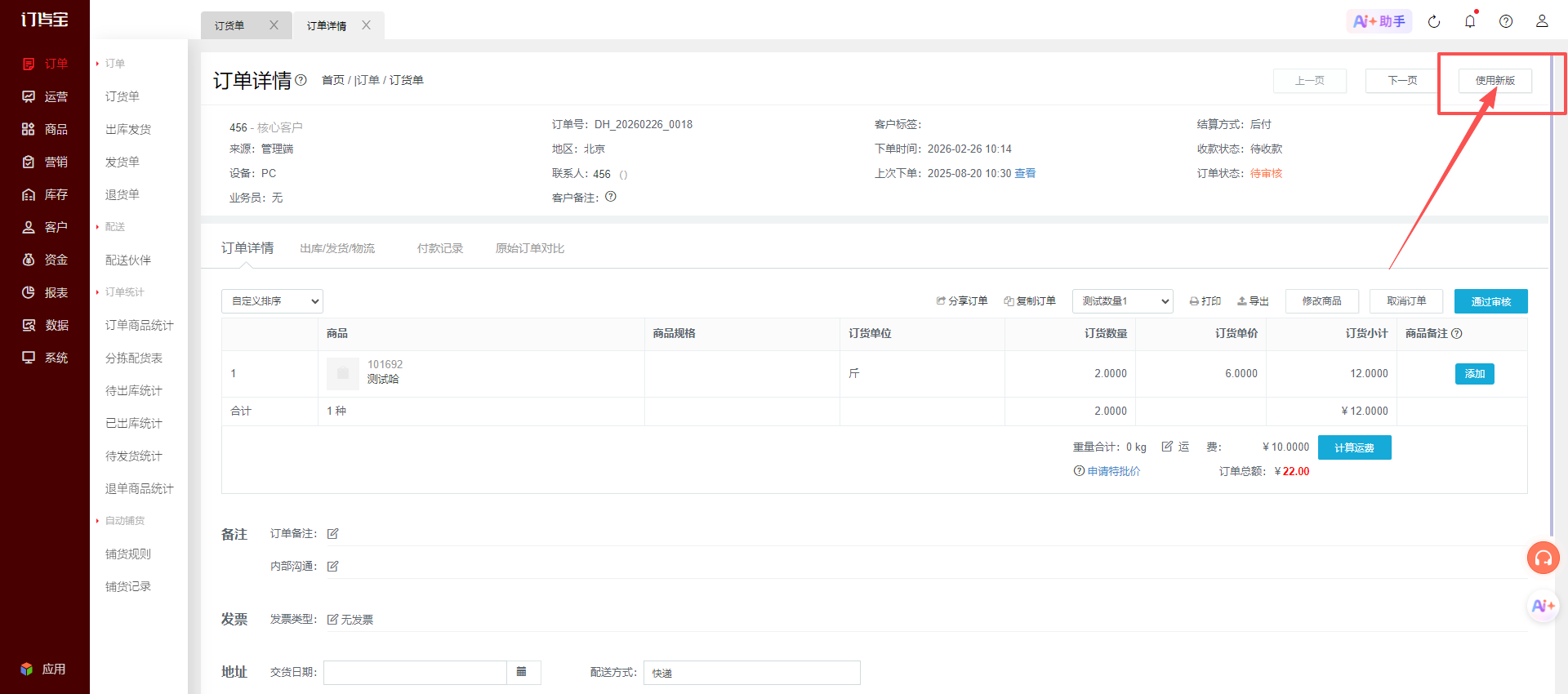The height and width of the screenshot is (694, 1568).
Task: Open the user account icon
Action: click(1542, 21)
